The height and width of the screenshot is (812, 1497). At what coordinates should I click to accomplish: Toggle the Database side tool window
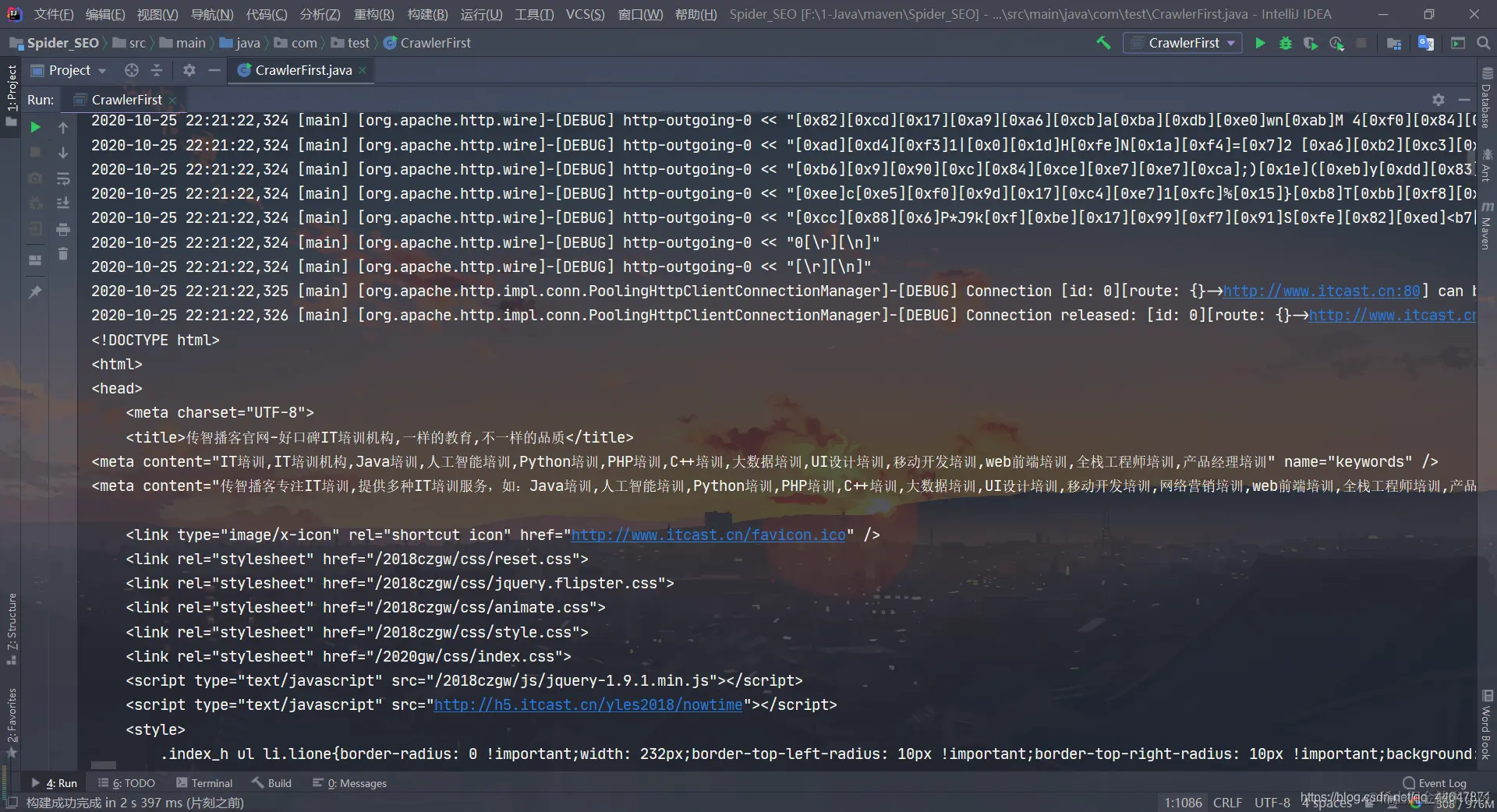pos(1487,97)
